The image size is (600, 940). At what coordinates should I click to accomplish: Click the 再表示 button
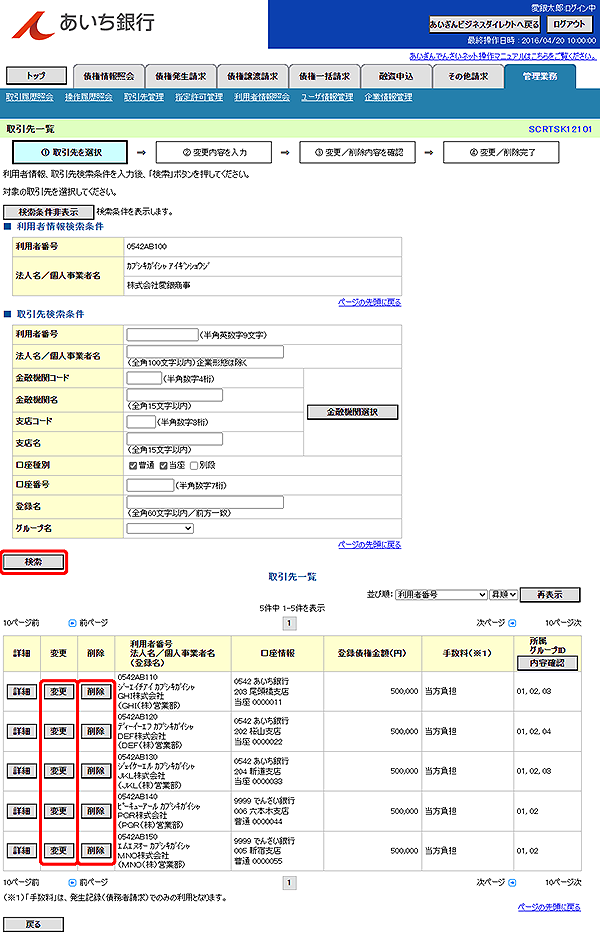550,595
